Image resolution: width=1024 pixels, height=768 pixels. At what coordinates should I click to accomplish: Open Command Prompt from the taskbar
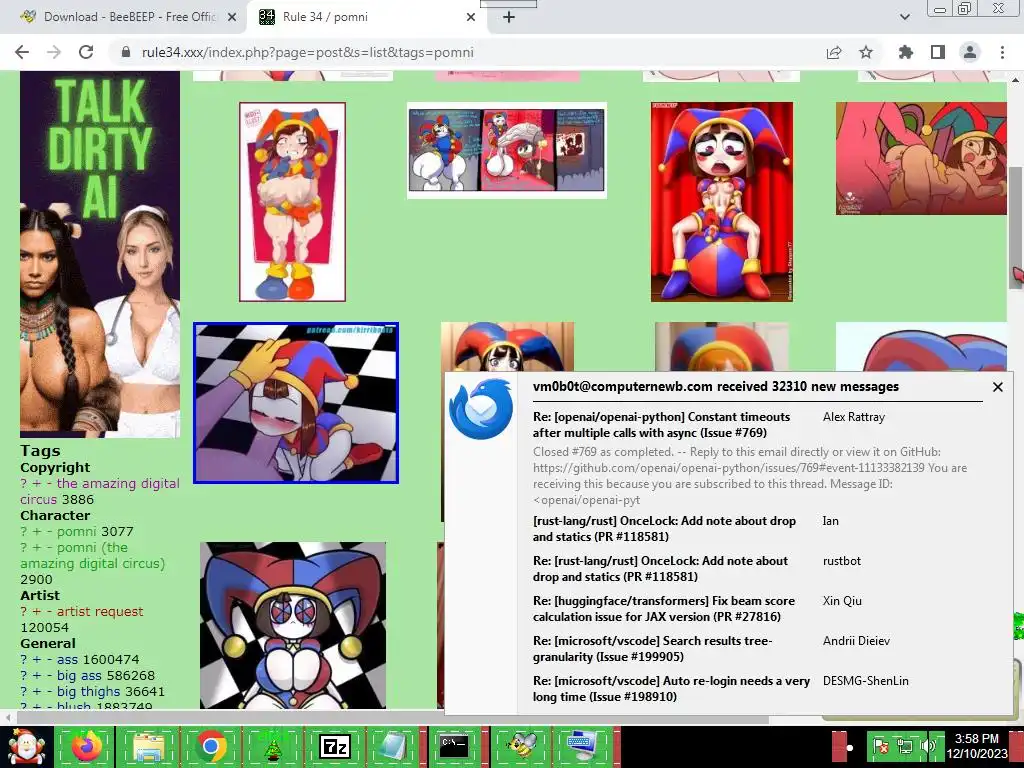tap(454, 746)
